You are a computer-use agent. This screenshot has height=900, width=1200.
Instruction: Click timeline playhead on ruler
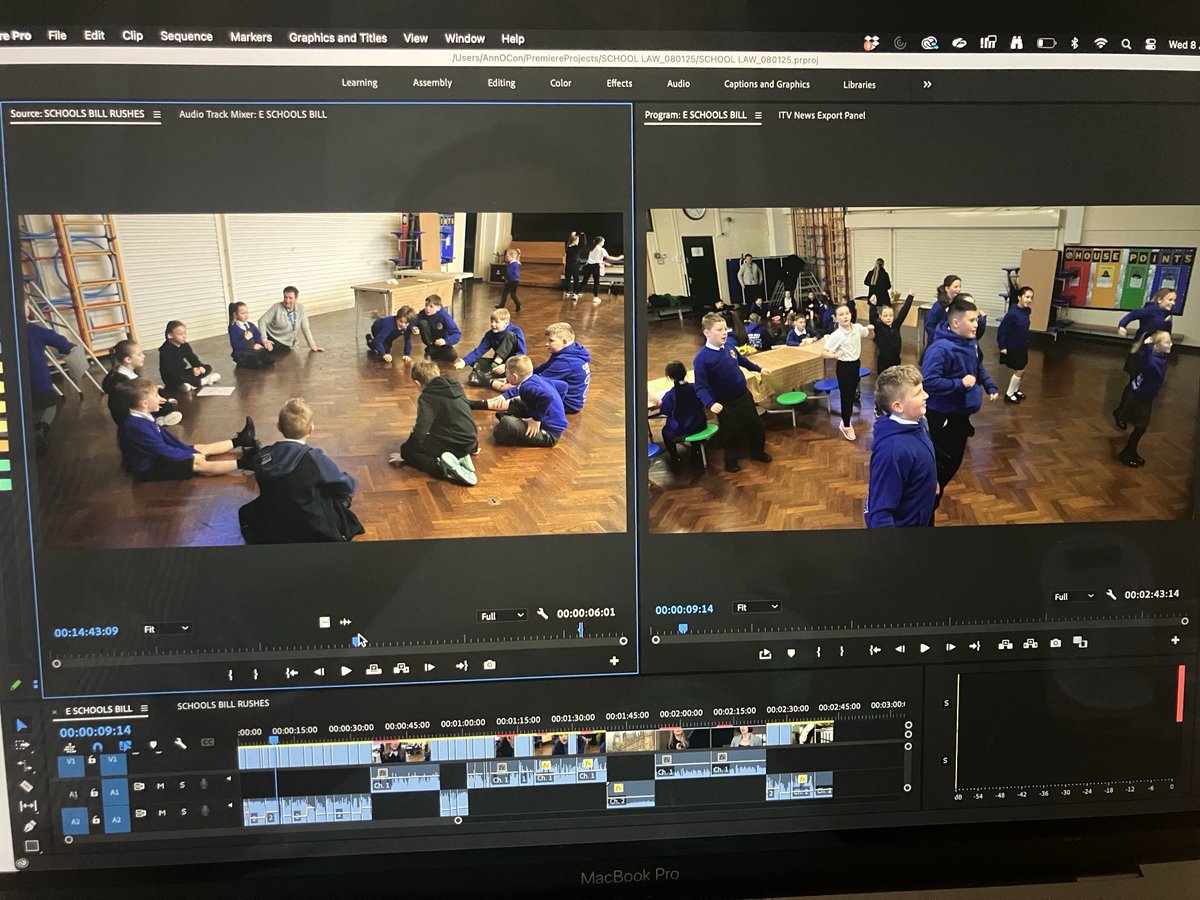pyautogui.click(x=273, y=740)
